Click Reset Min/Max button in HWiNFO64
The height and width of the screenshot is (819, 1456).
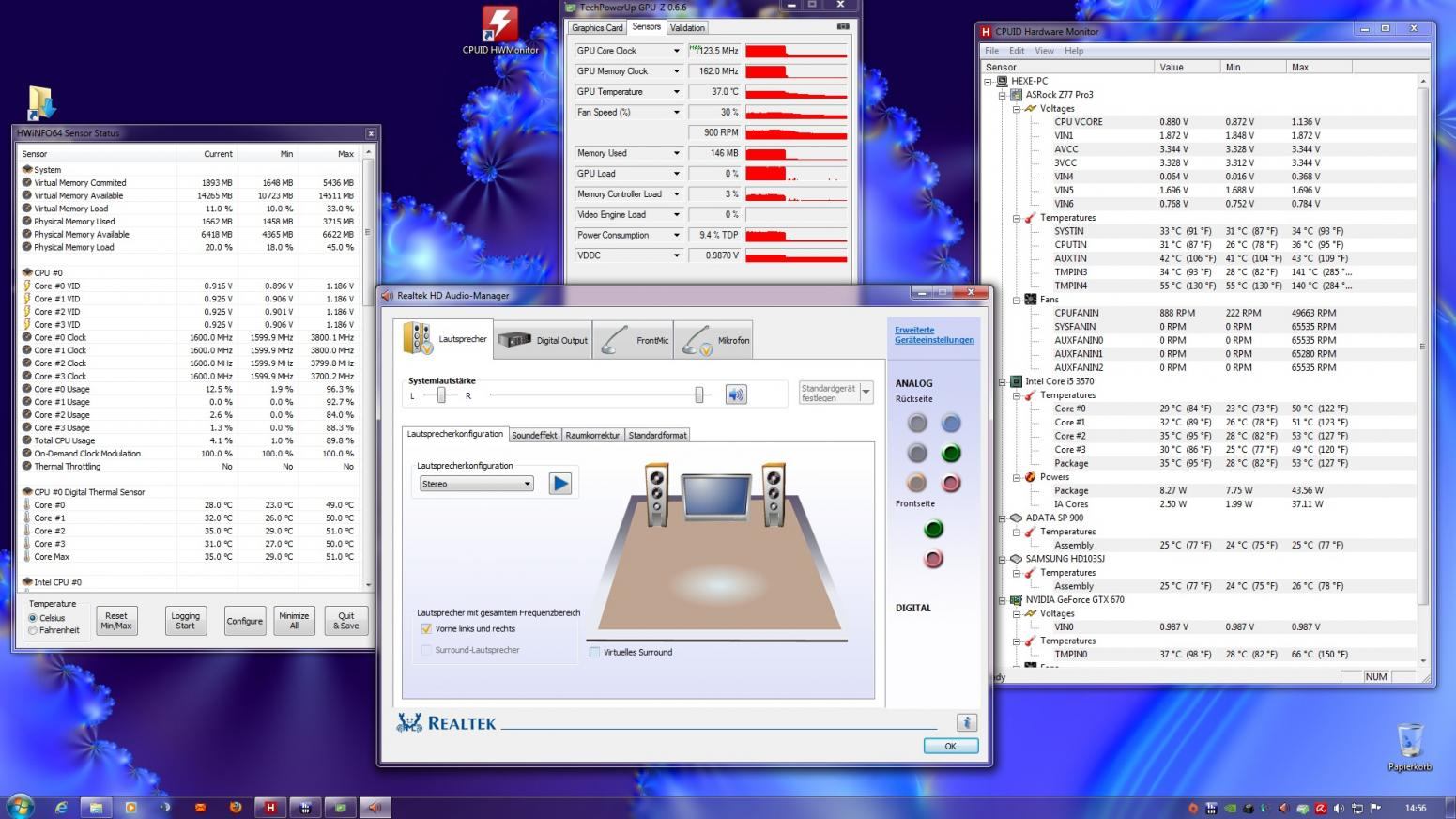116,621
